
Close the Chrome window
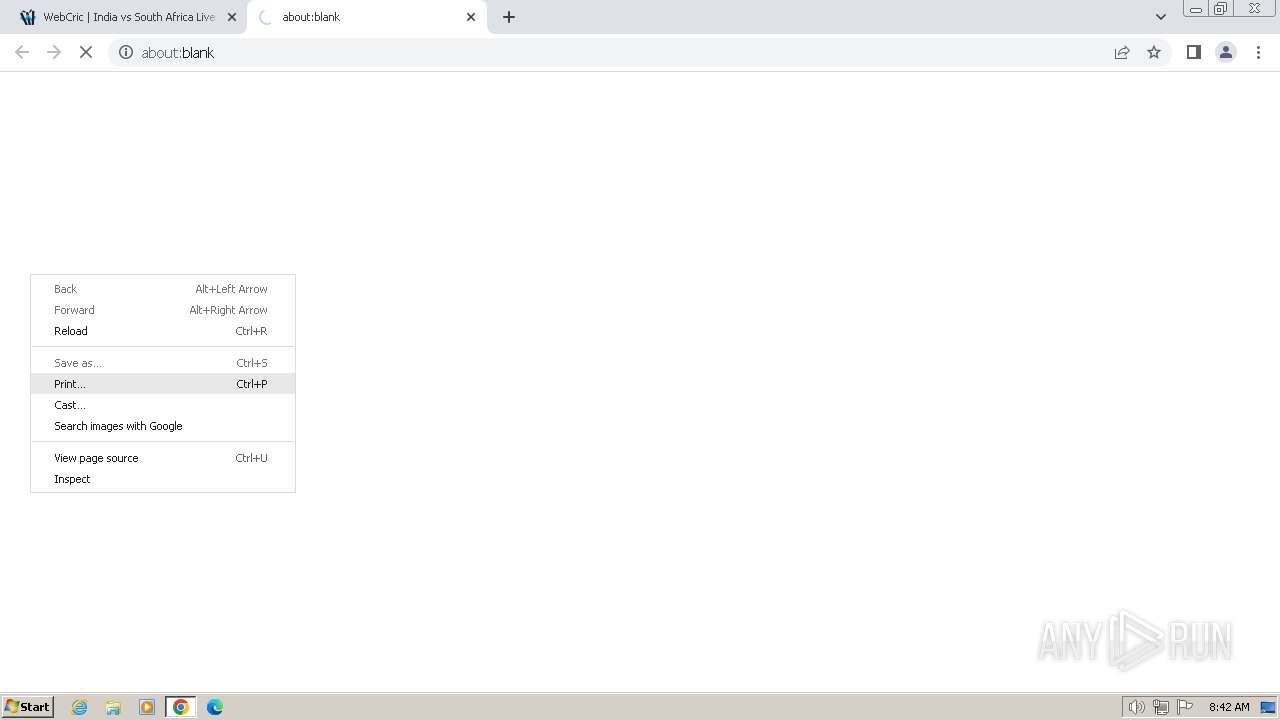[x=1254, y=9]
